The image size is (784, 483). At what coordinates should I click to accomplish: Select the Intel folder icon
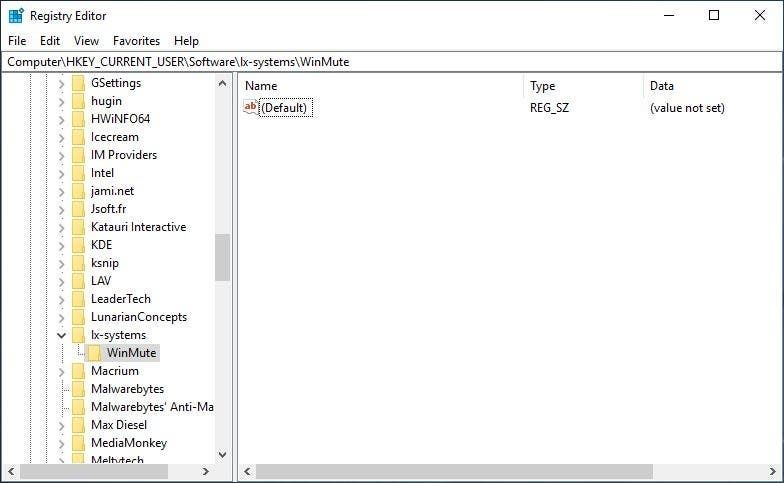(x=78, y=173)
